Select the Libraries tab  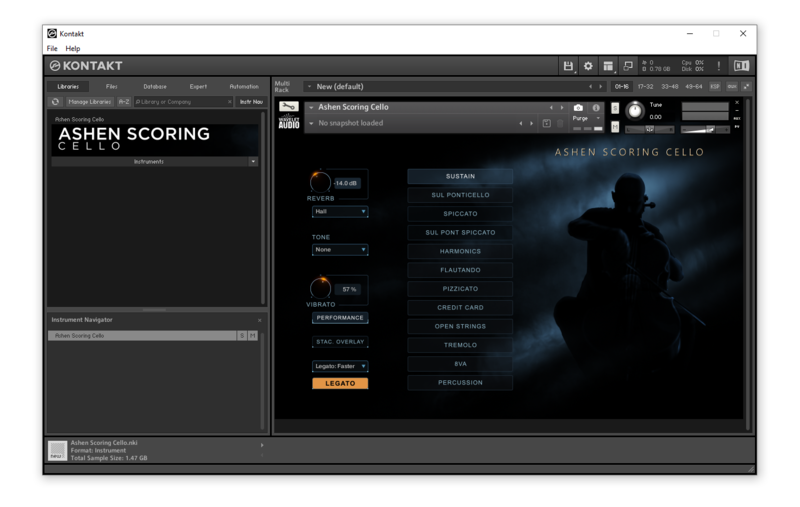point(68,87)
